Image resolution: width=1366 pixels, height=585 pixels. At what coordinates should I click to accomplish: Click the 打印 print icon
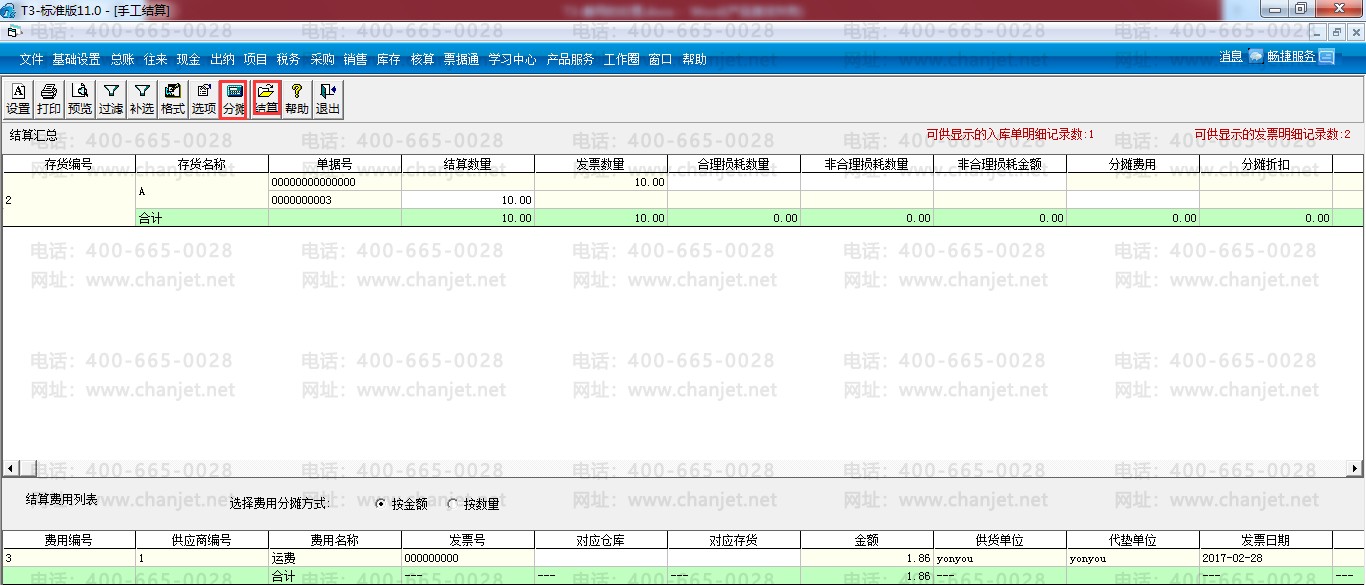tap(49, 99)
